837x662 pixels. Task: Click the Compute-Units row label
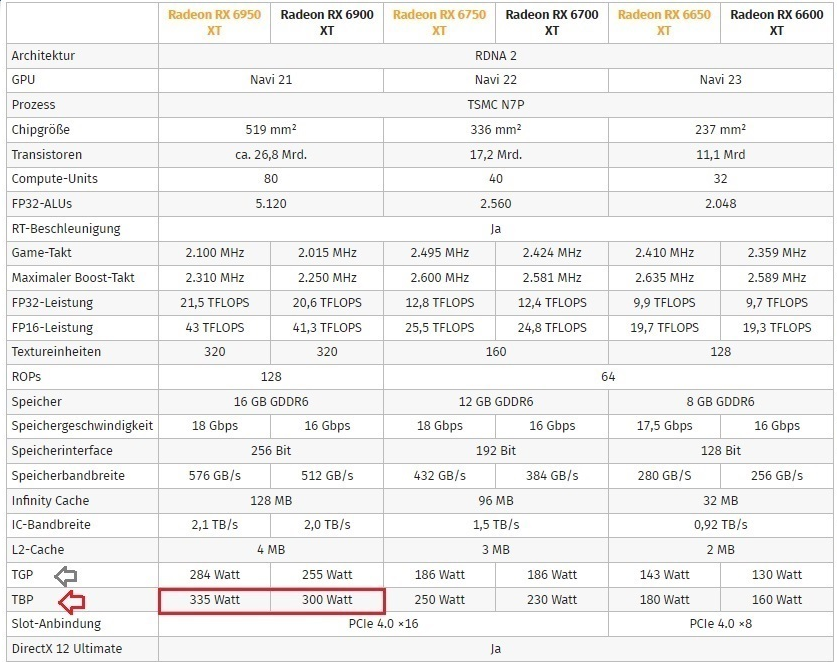coord(54,179)
